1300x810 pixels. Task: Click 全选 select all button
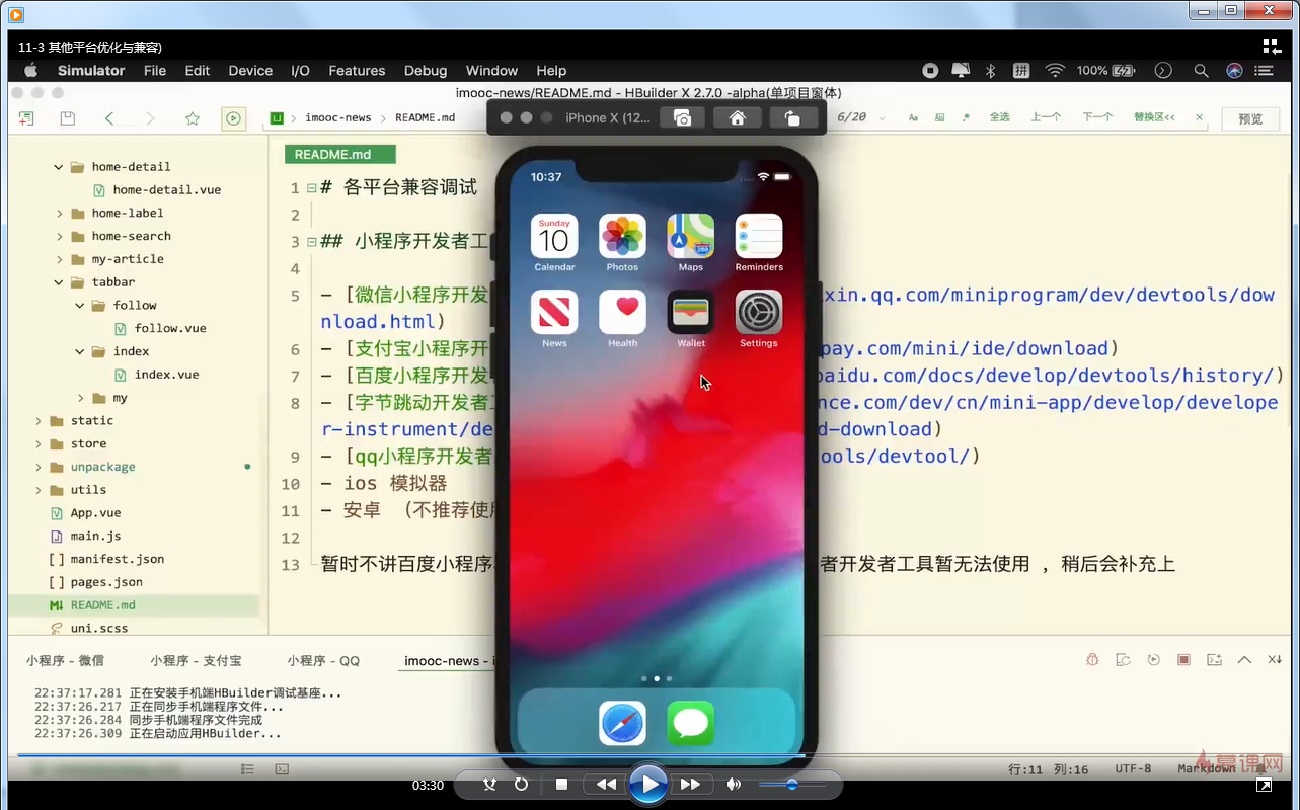pyautogui.click(x=999, y=117)
